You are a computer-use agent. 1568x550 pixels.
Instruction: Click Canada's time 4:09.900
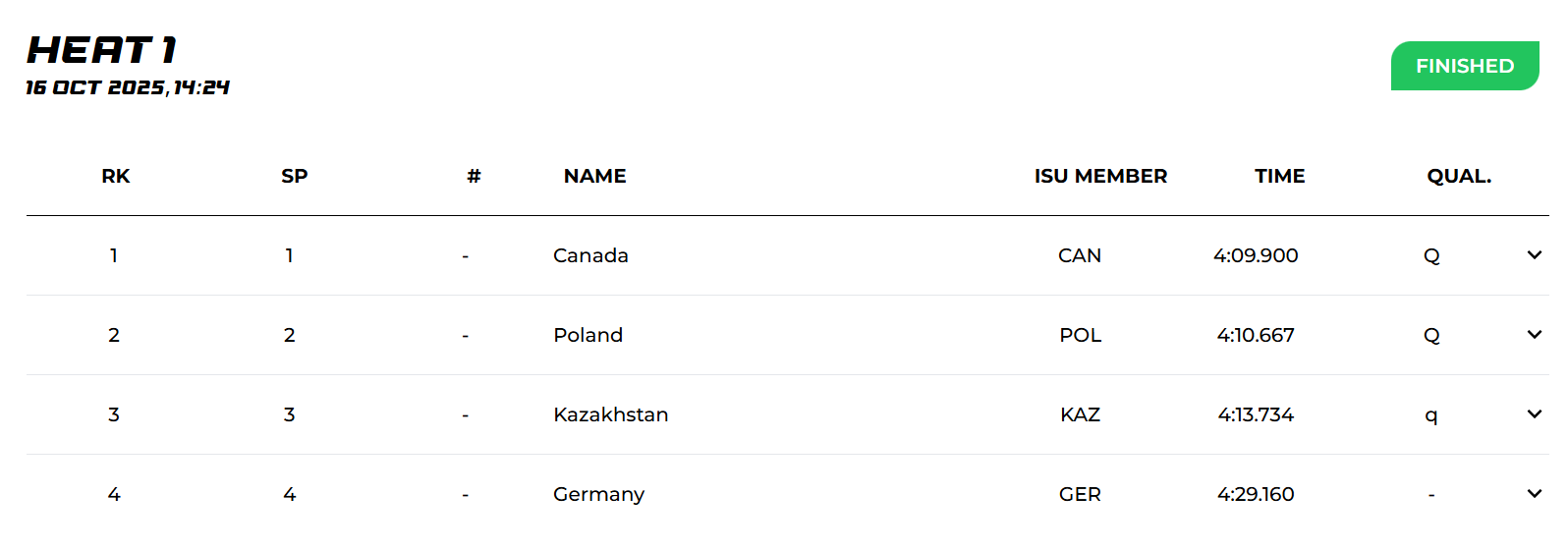click(x=1256, y=256)
